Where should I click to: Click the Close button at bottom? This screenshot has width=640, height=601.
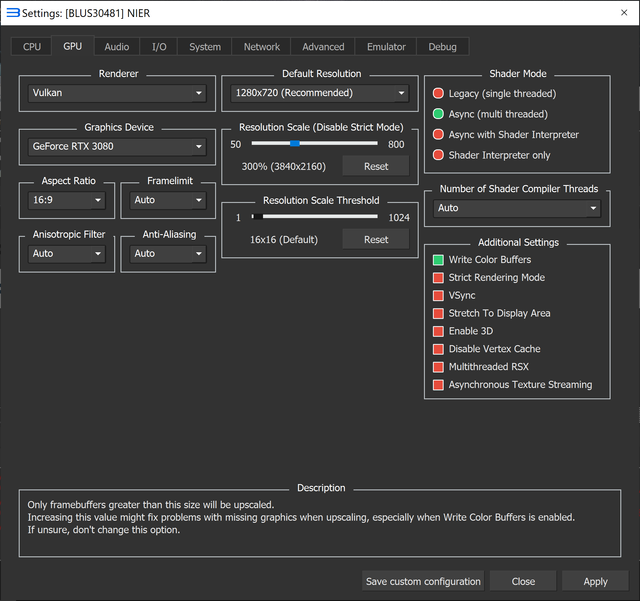coord(523,581)
